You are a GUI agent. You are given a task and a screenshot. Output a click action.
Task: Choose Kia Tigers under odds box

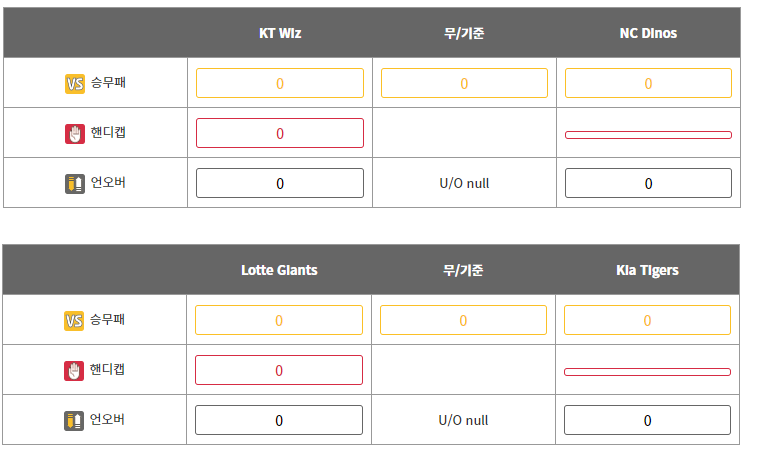coord(647,420)
